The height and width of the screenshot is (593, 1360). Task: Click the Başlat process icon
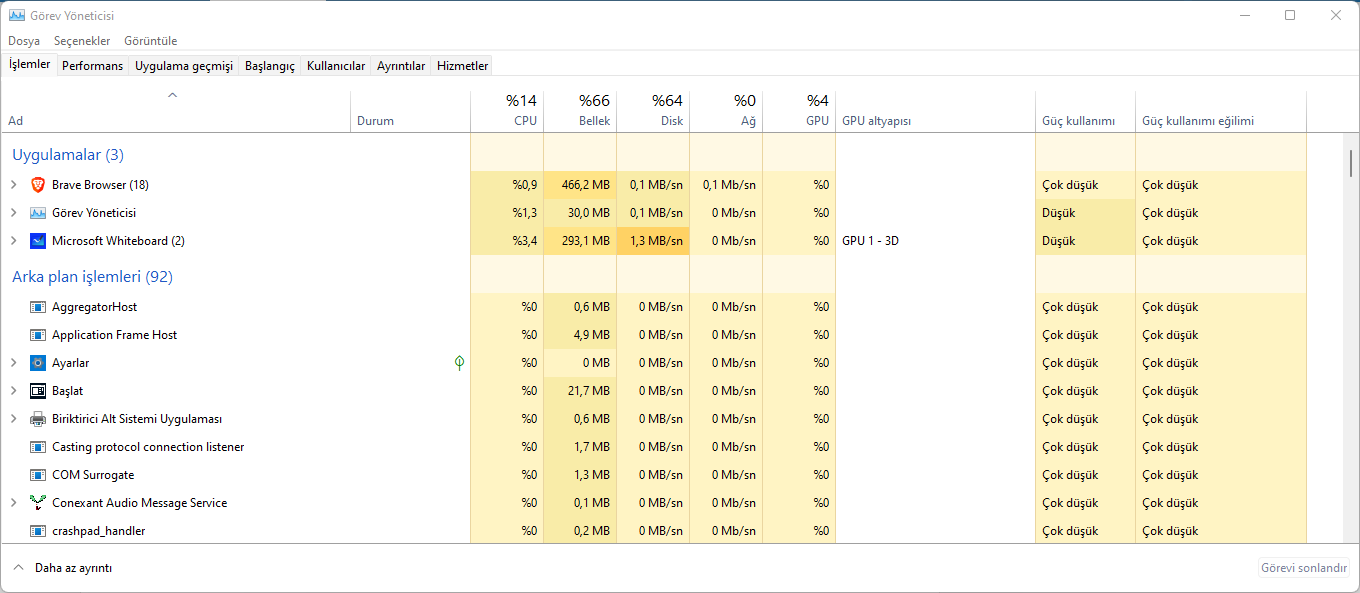[x=38, y=391]
